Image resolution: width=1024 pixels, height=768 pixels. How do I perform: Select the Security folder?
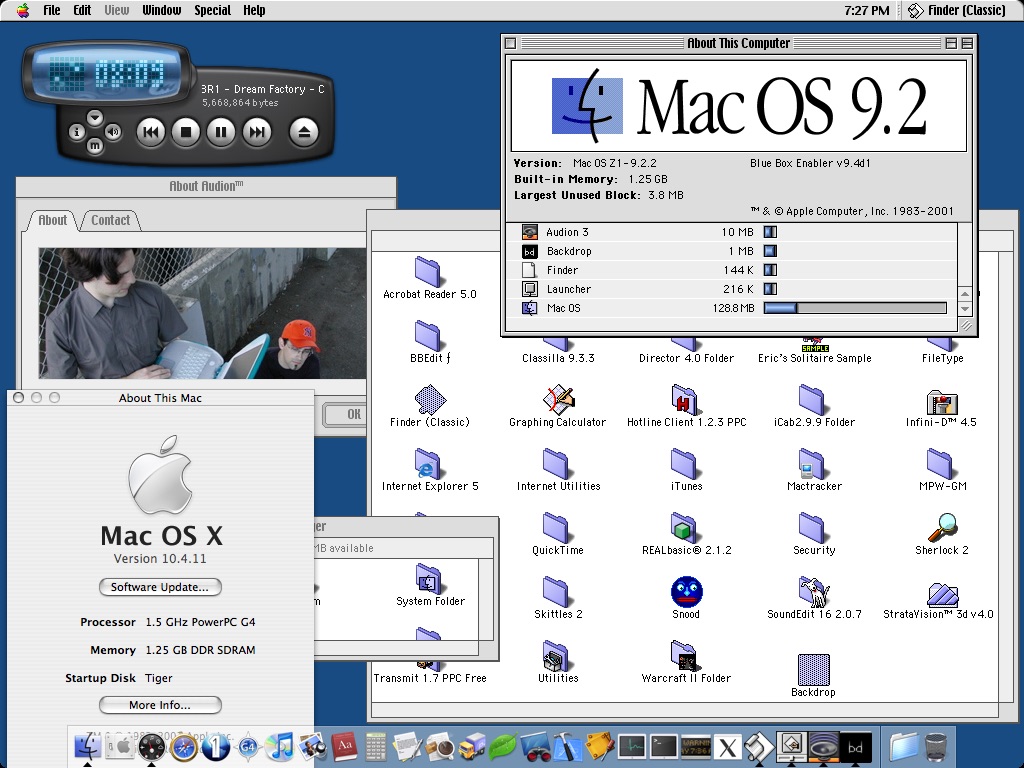point(812,528)
